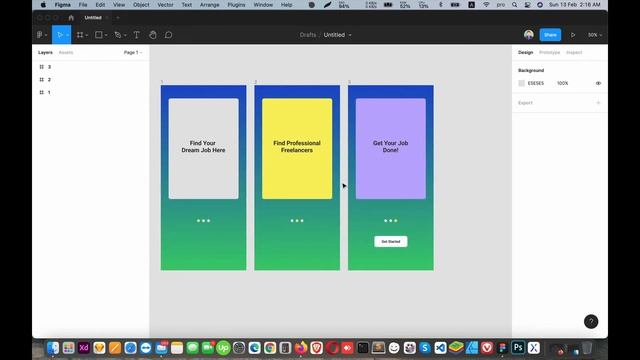Open the Figma main menu icon
Image resolution: width=640 pixels, height=360 pixels.
tap(40, 35)
